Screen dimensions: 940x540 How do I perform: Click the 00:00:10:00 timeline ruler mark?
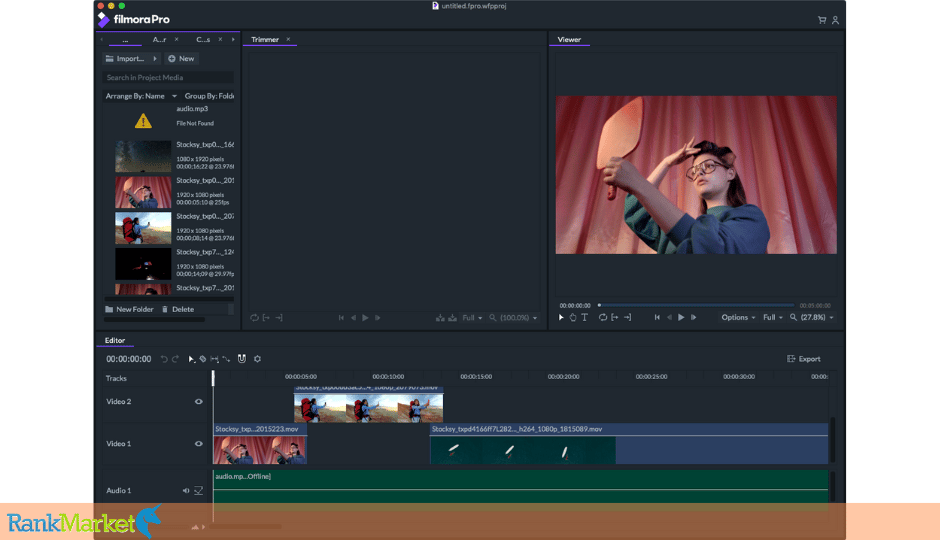[x=388, y=376]
